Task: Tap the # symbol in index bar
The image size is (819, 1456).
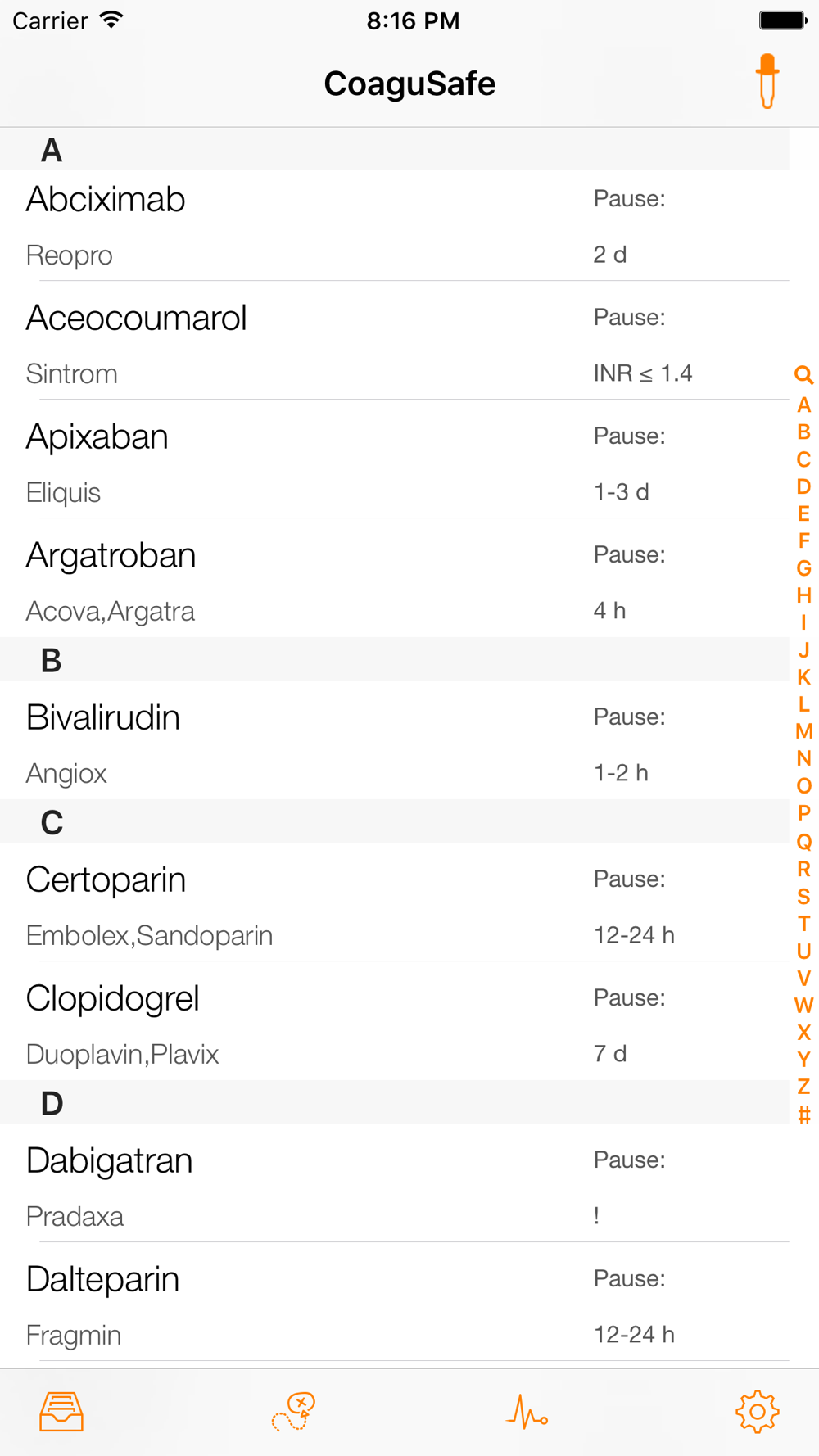Action: point(803,1115)
